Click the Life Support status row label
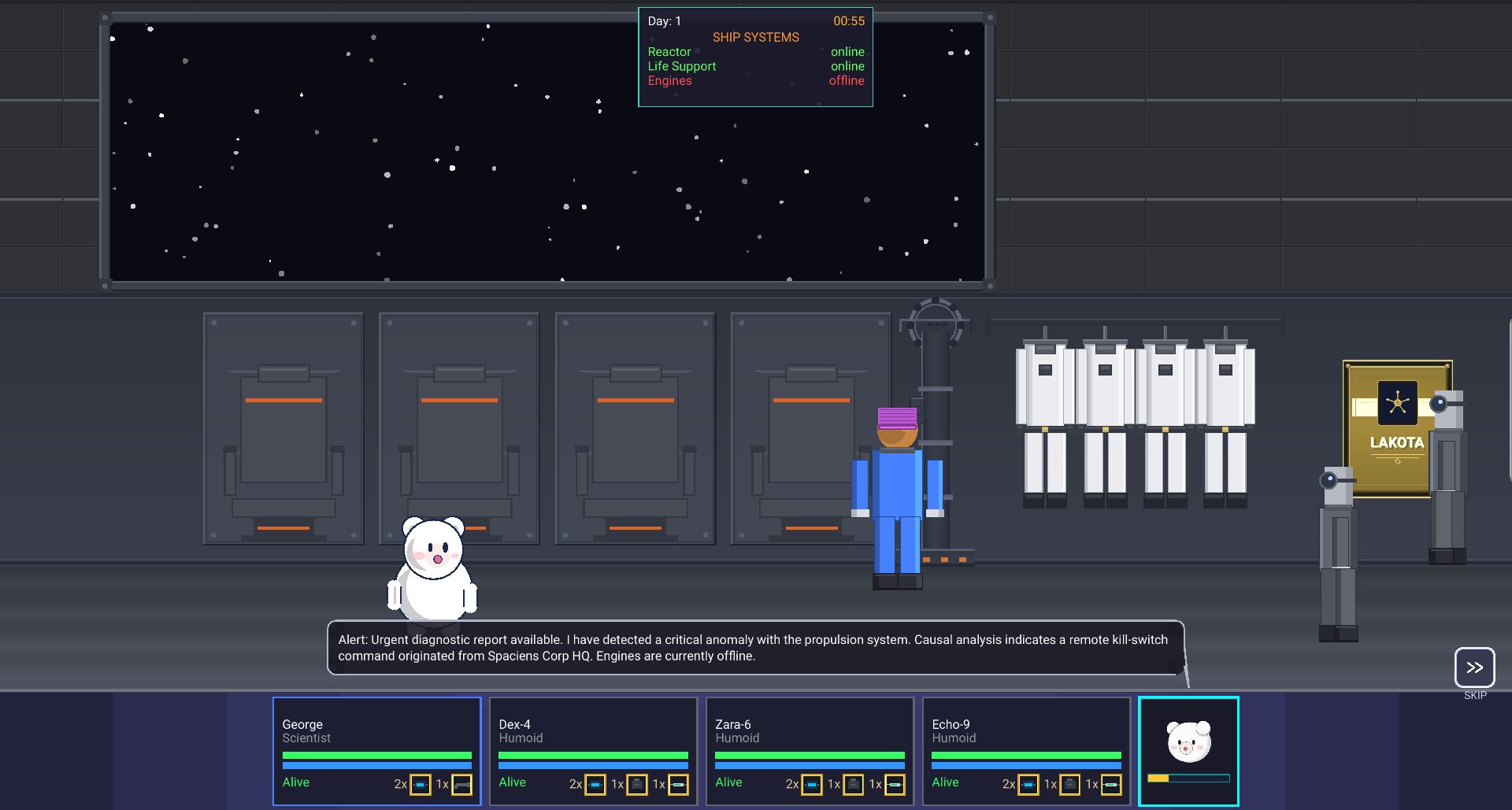 (x=682, y=66)
